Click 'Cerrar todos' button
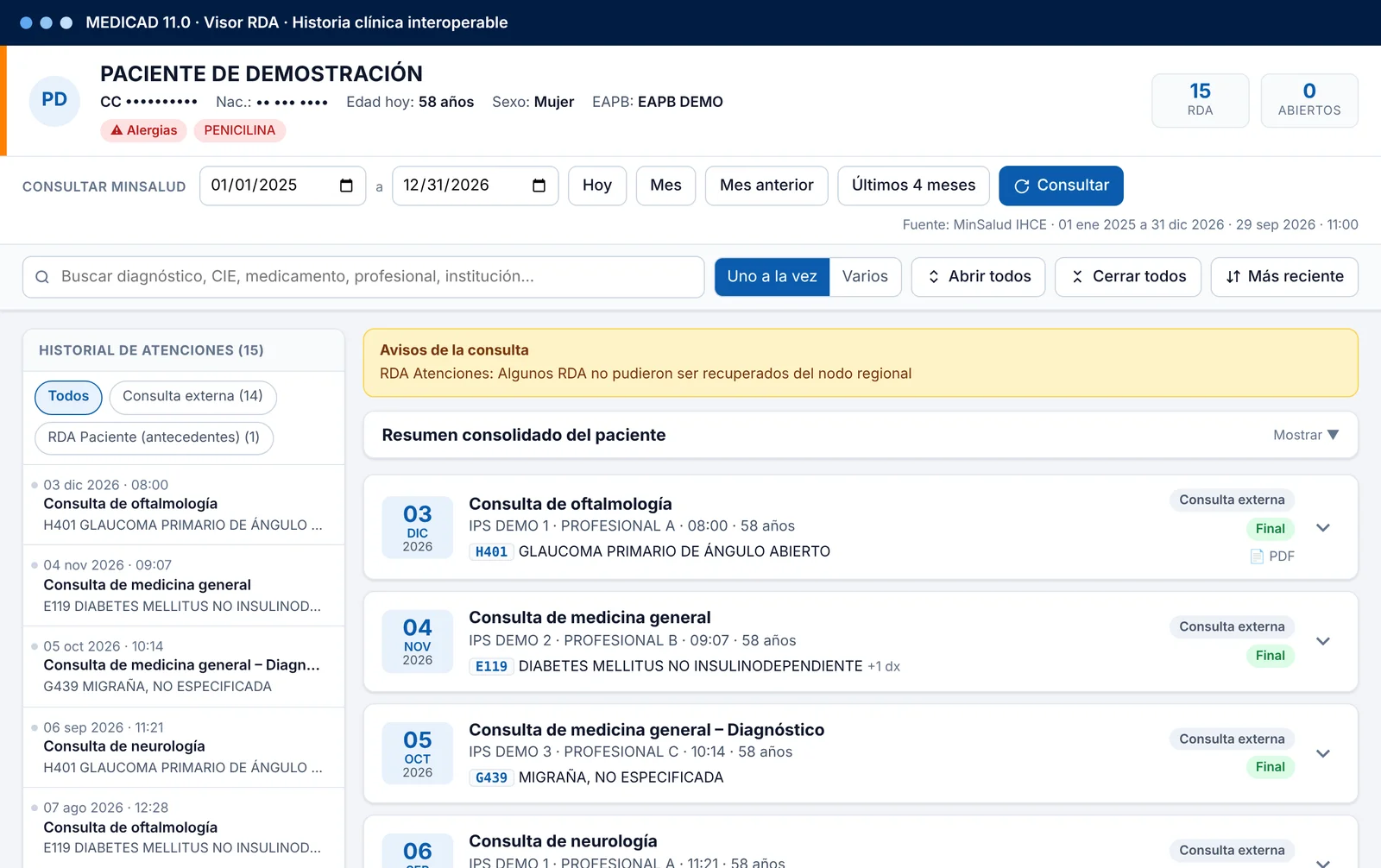 click(x=1127, y=277)
